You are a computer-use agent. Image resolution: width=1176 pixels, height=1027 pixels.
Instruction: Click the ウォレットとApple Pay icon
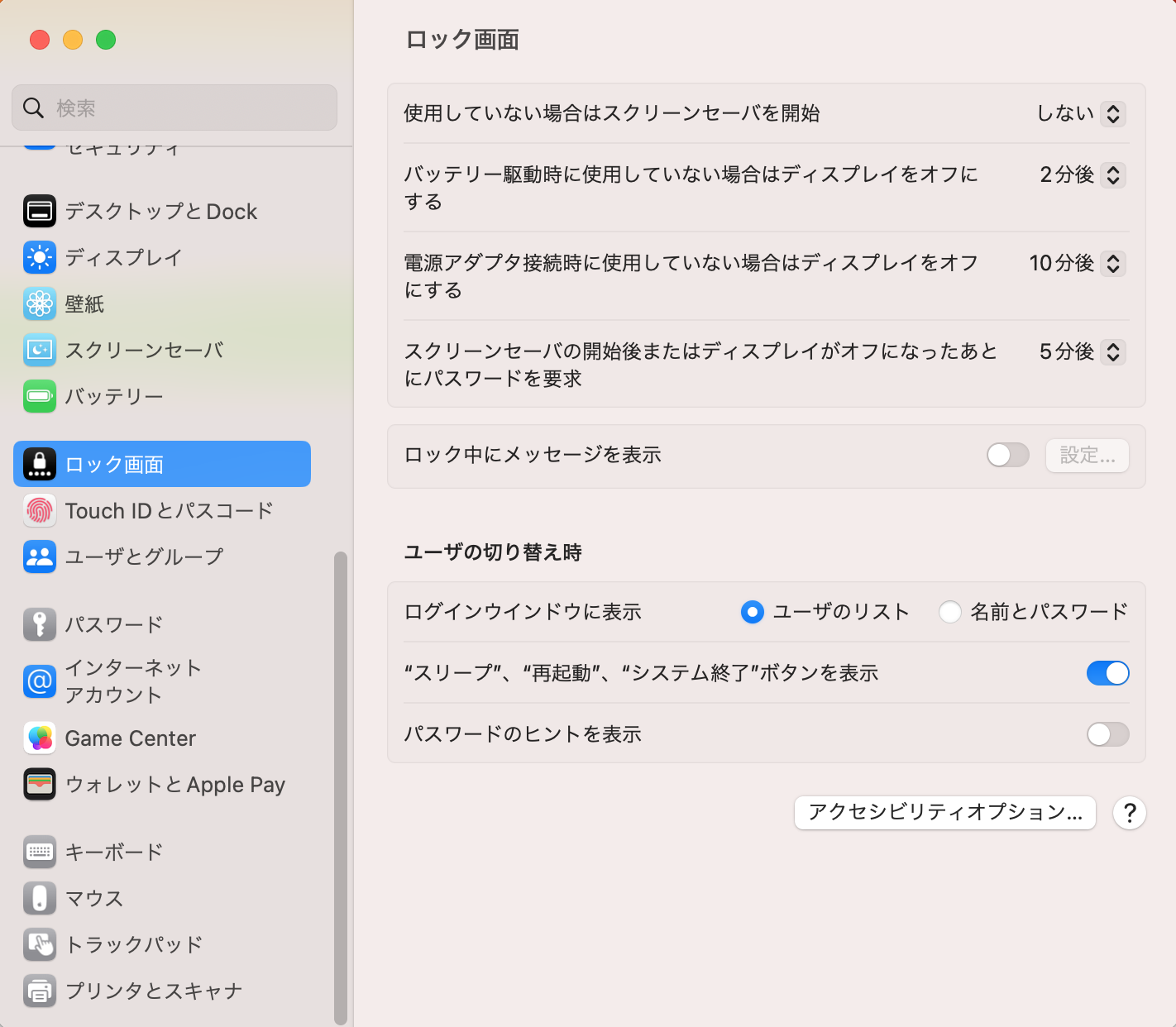click(x=39, y=784)
